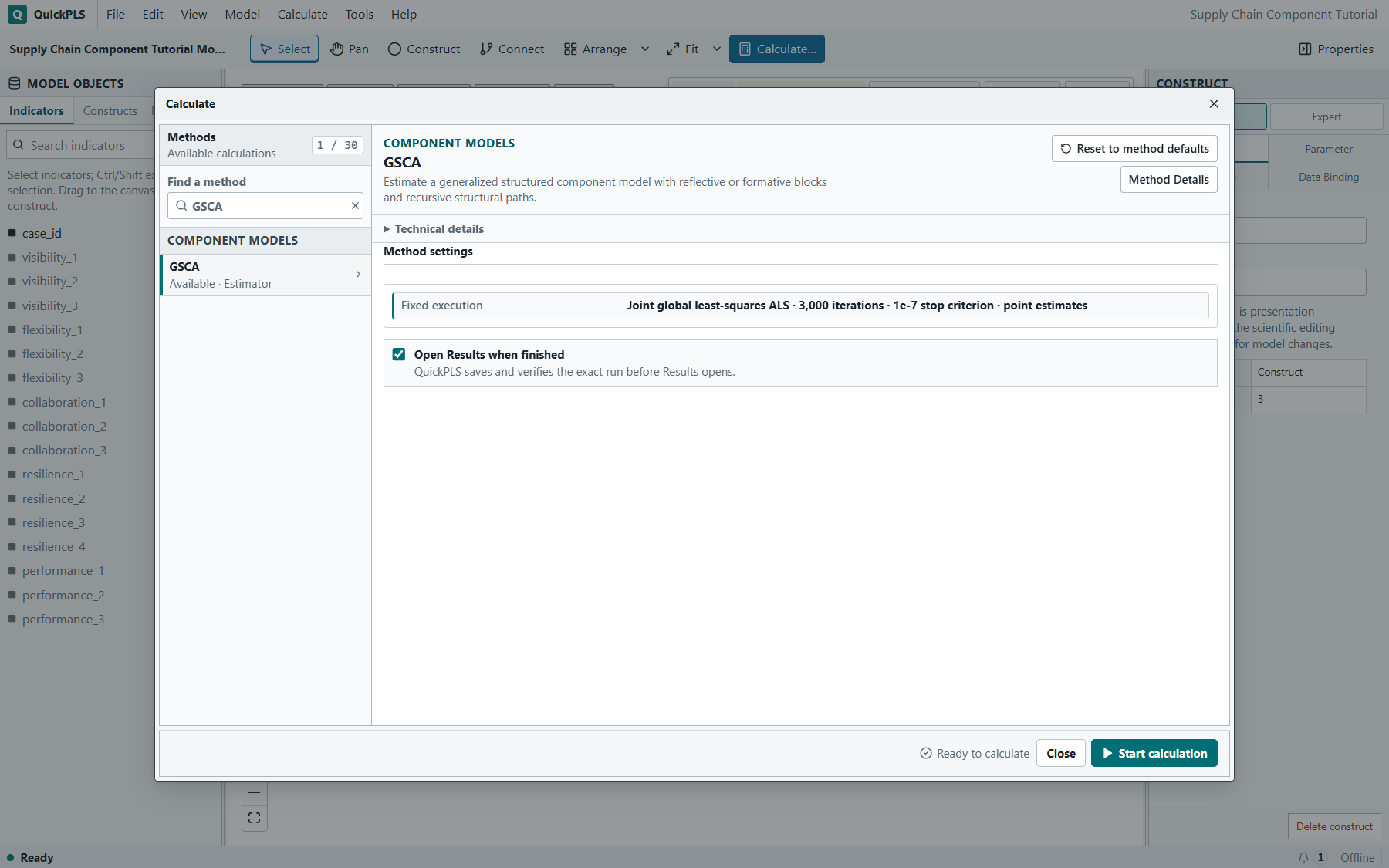1389x868 pixels.
Task: Click Reset to method defaults
Action: click(1134, 149)
